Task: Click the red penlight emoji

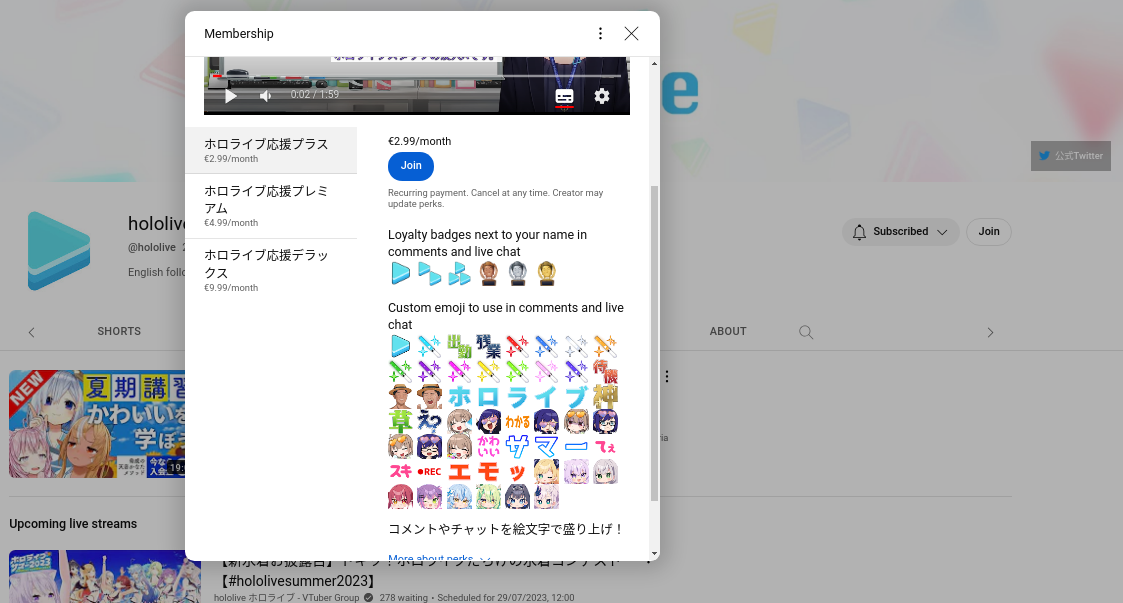Action: coord(517,347)
